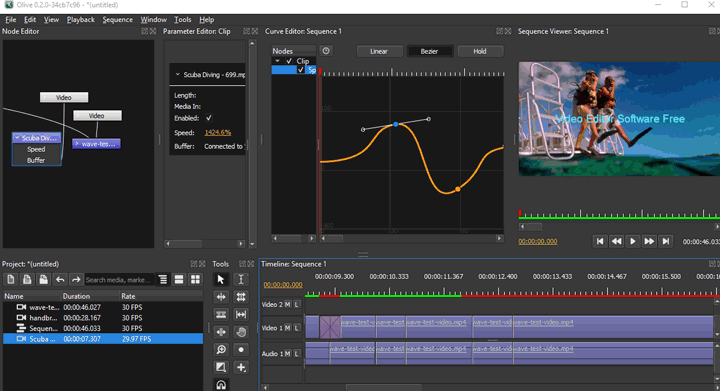Viewport: 720px width, 391px height.
Task: Mute Video 2 track
Action: (x=287, y=304)
